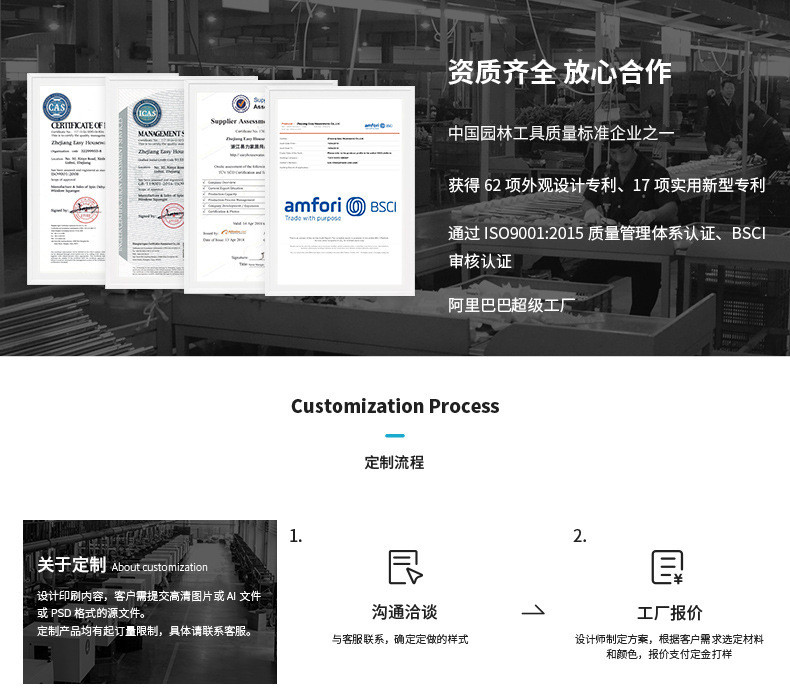
Task: Click the blue divider under Customization Process
Action: click(395, 435)
